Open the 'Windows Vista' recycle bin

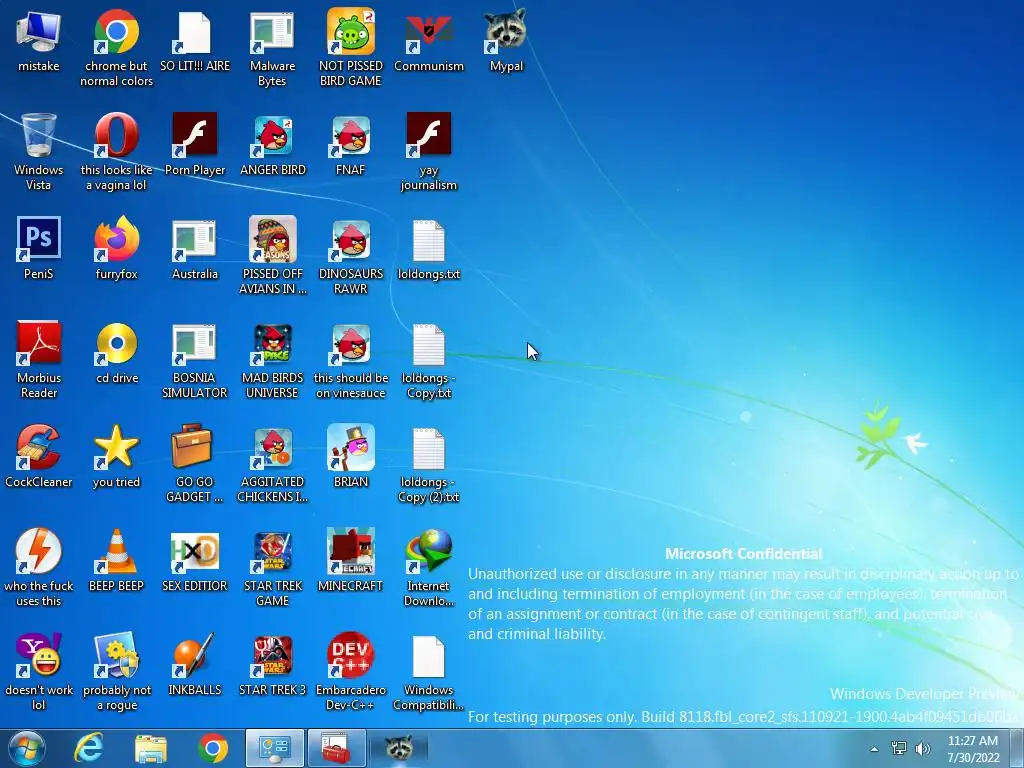(x=39, y=135)
